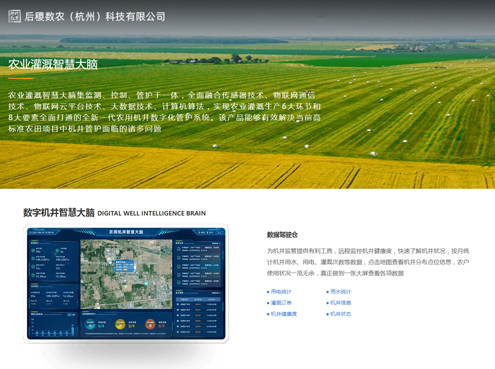This screenshot has height=369, width=495.
Task: Click the first green document icon in the dashboard list
Action: (x=178, y=249)
